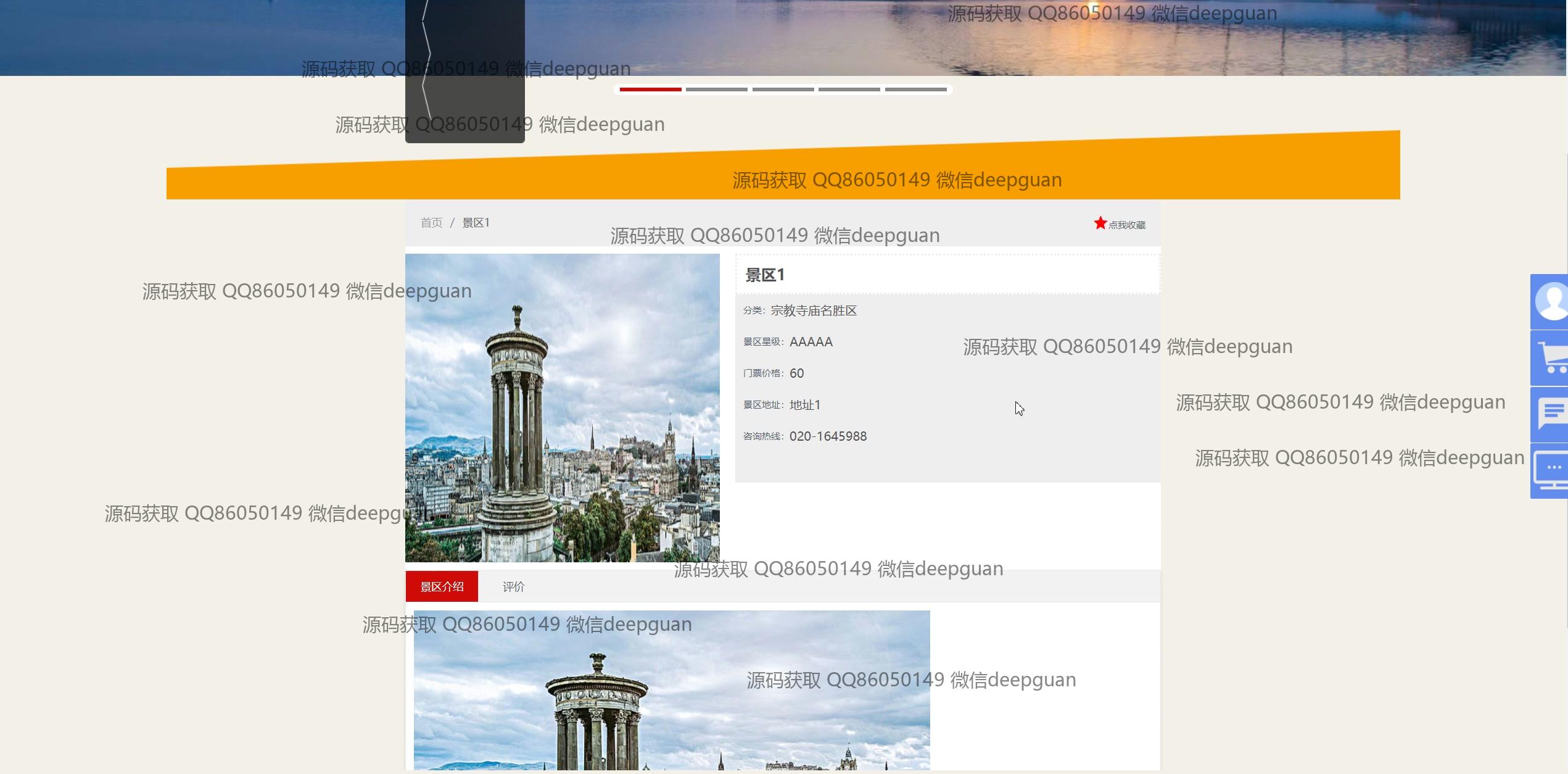Click the red star favorite icon
This screenshot has height=774, width=1568.
pyautogui.click(x=1100, y=223)
